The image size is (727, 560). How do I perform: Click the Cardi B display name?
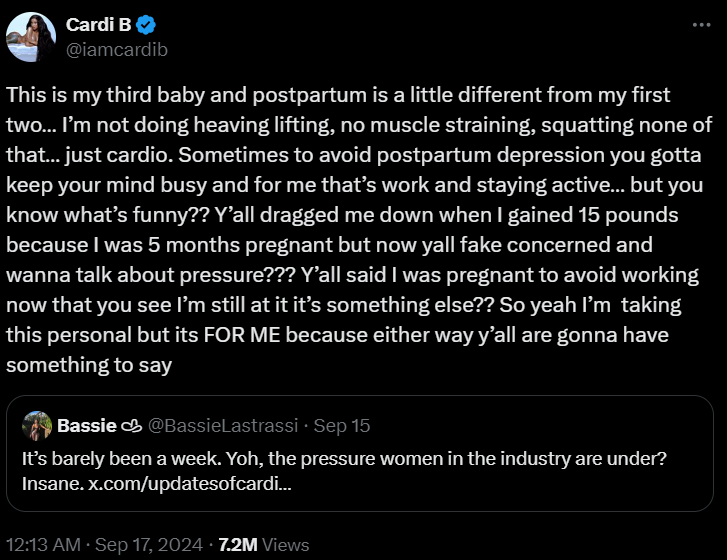[98, 25]
